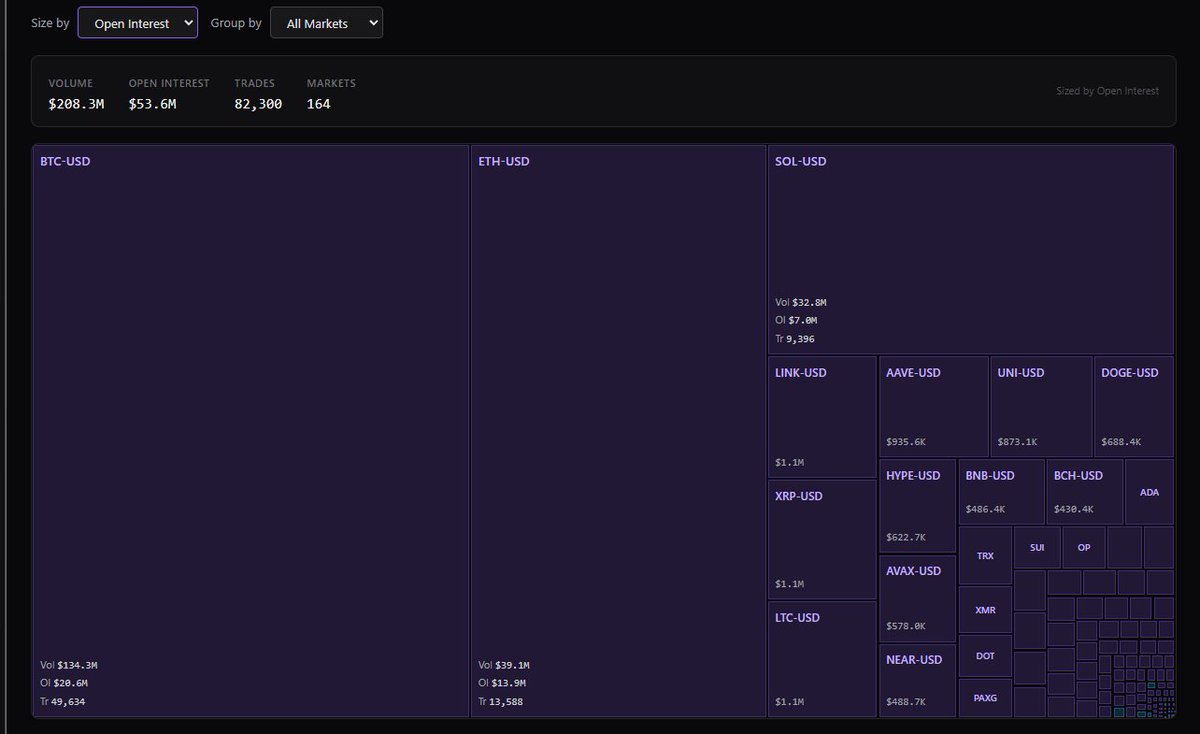Select the NEAR-USD tile

pos(917,680)
